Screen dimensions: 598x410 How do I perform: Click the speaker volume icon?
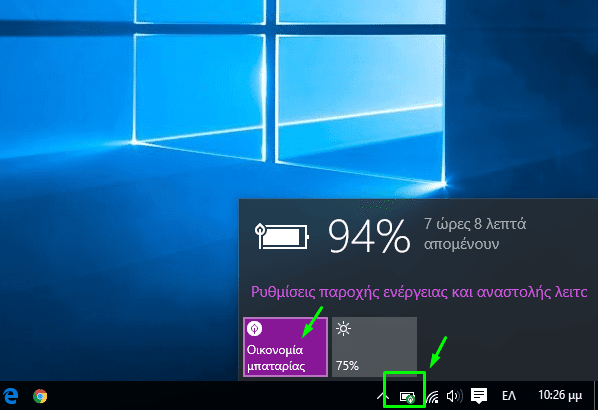click(x=454, y=396)
